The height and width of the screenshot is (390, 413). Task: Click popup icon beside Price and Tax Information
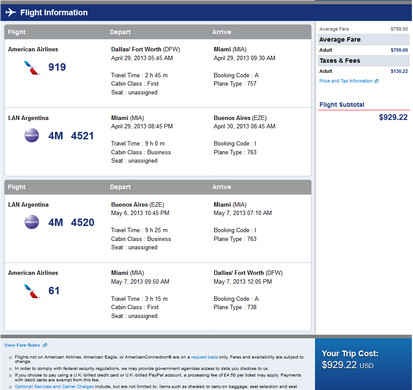click(x=377, y=81)
